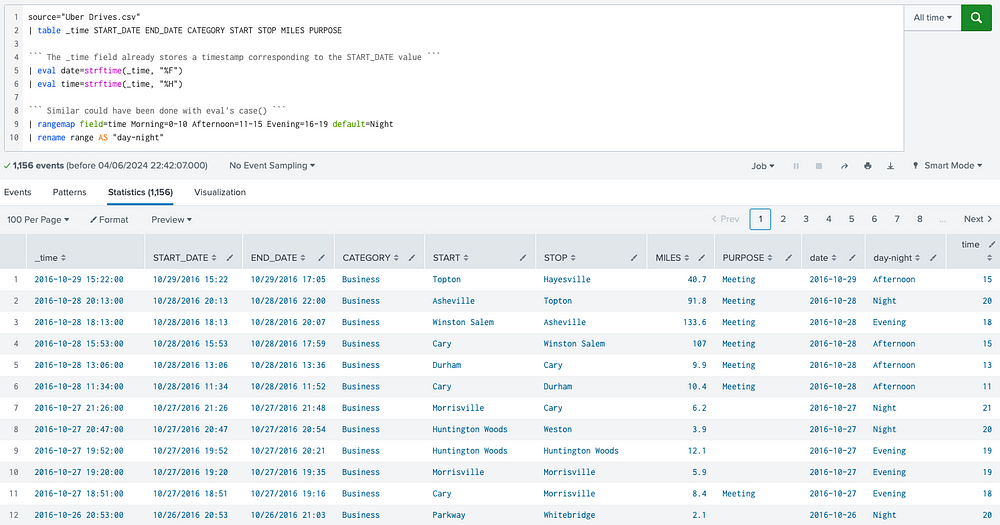The width and height of the screenshot is (1000, 525).
Task: Click the START value Parkway
Action: [449, 515]
